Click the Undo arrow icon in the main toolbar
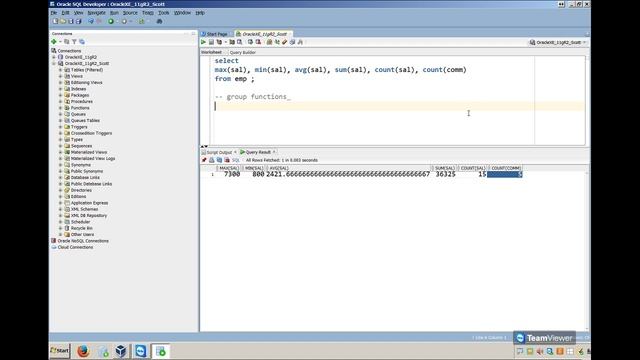Image resolution: width=640 pixels, height=360 pixels. pyautogui.click(x=91, y=21)
